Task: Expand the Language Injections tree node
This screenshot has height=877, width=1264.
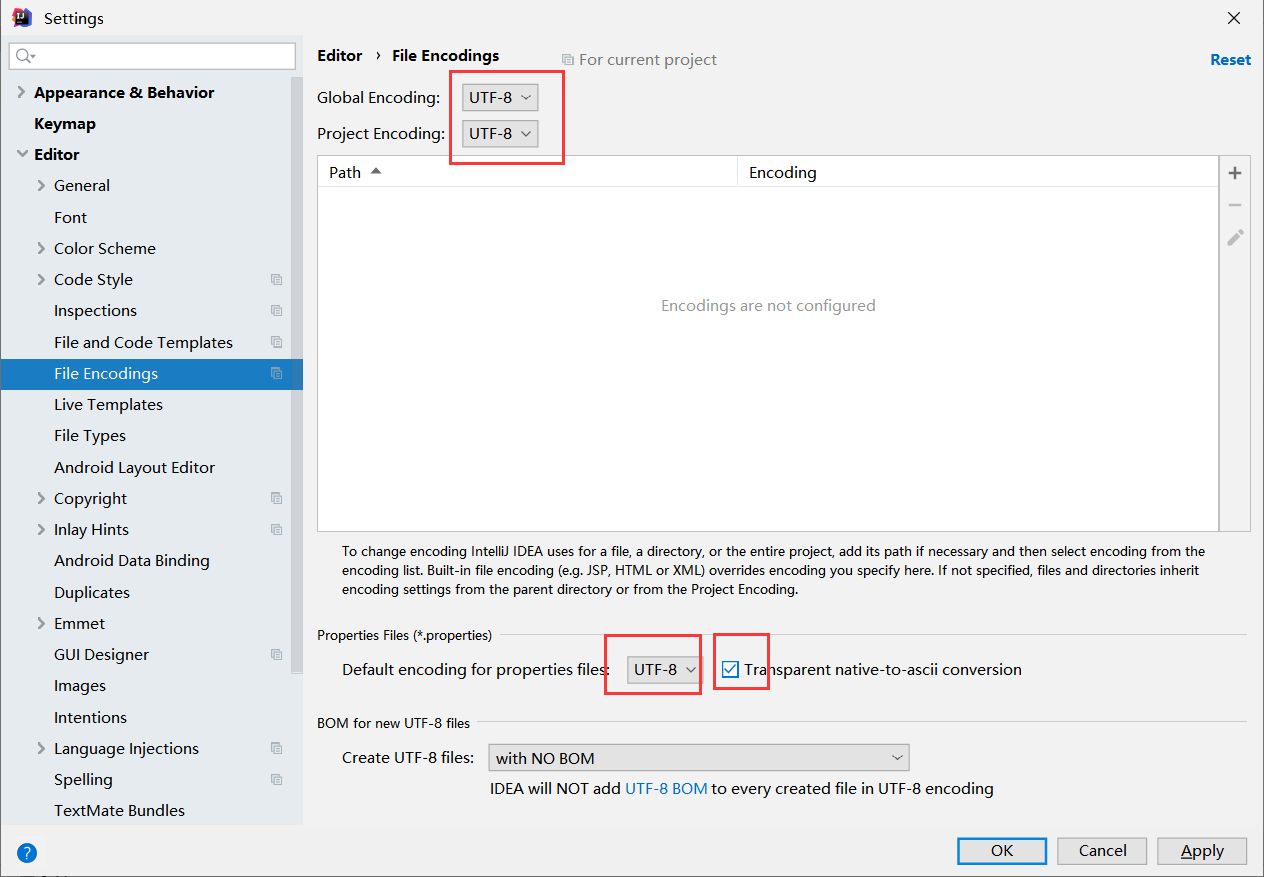Action: coord(41,749)
